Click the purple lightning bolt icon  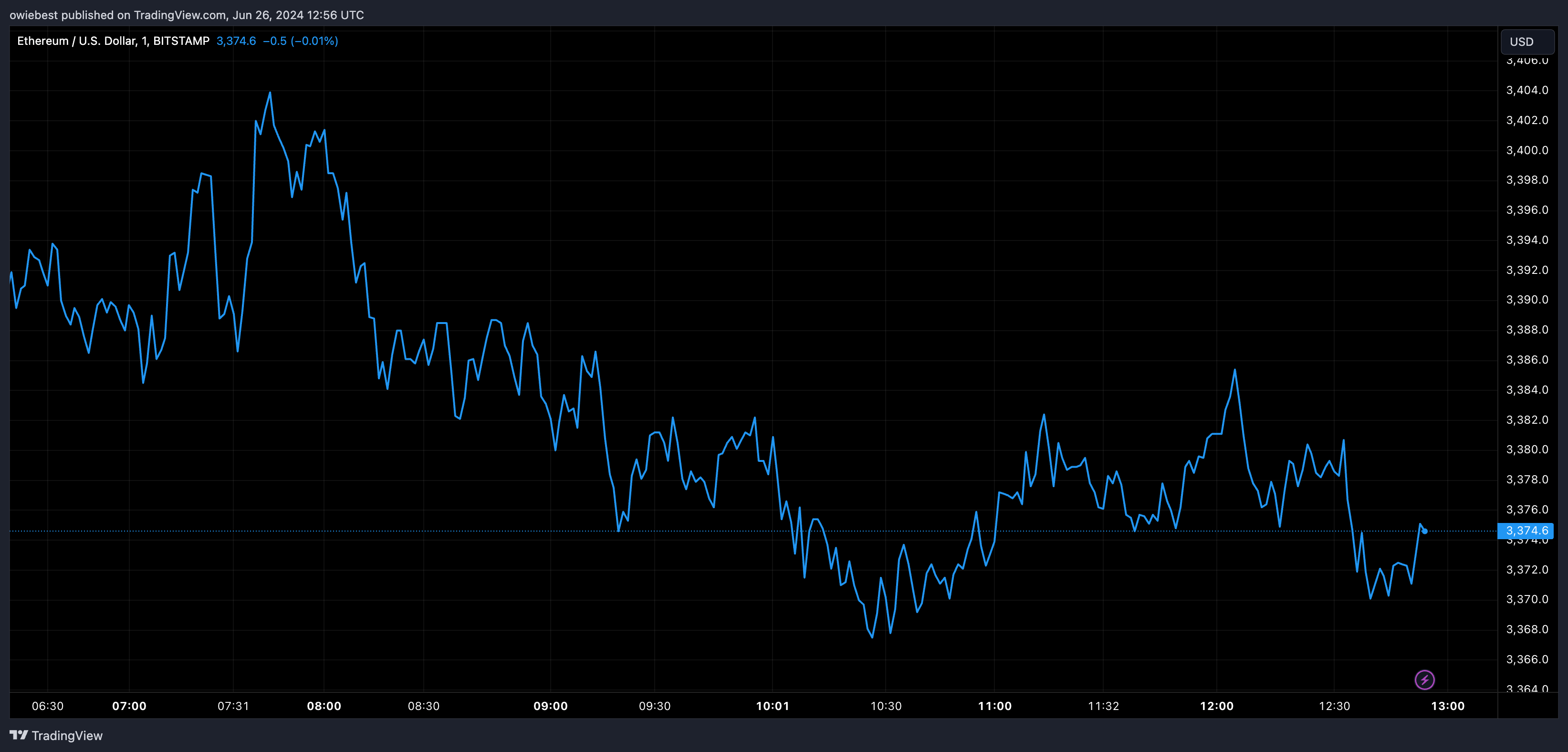(x=1424, y=679)
